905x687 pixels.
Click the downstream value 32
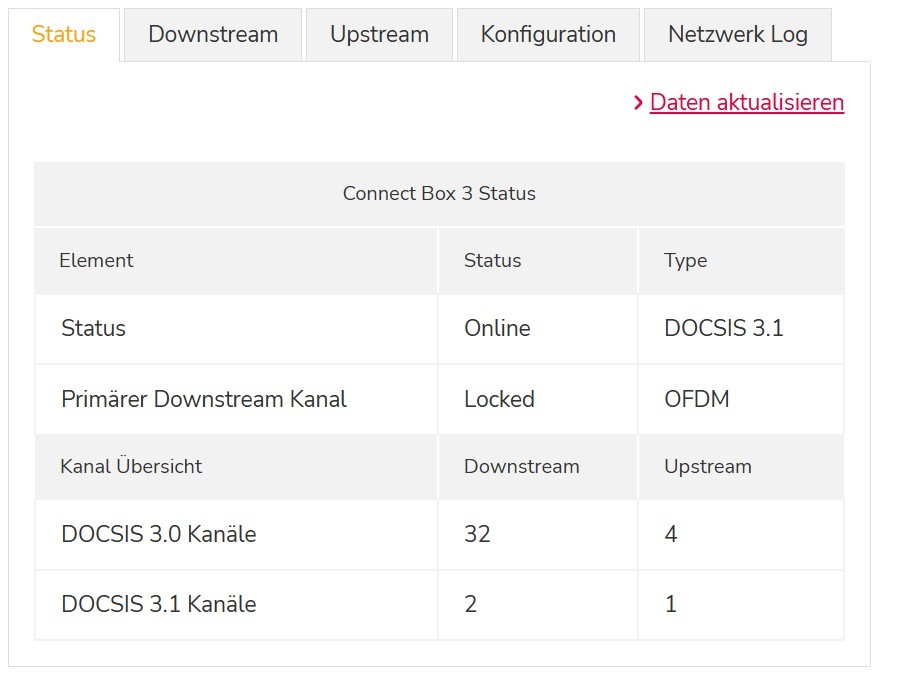click(477, 534)
